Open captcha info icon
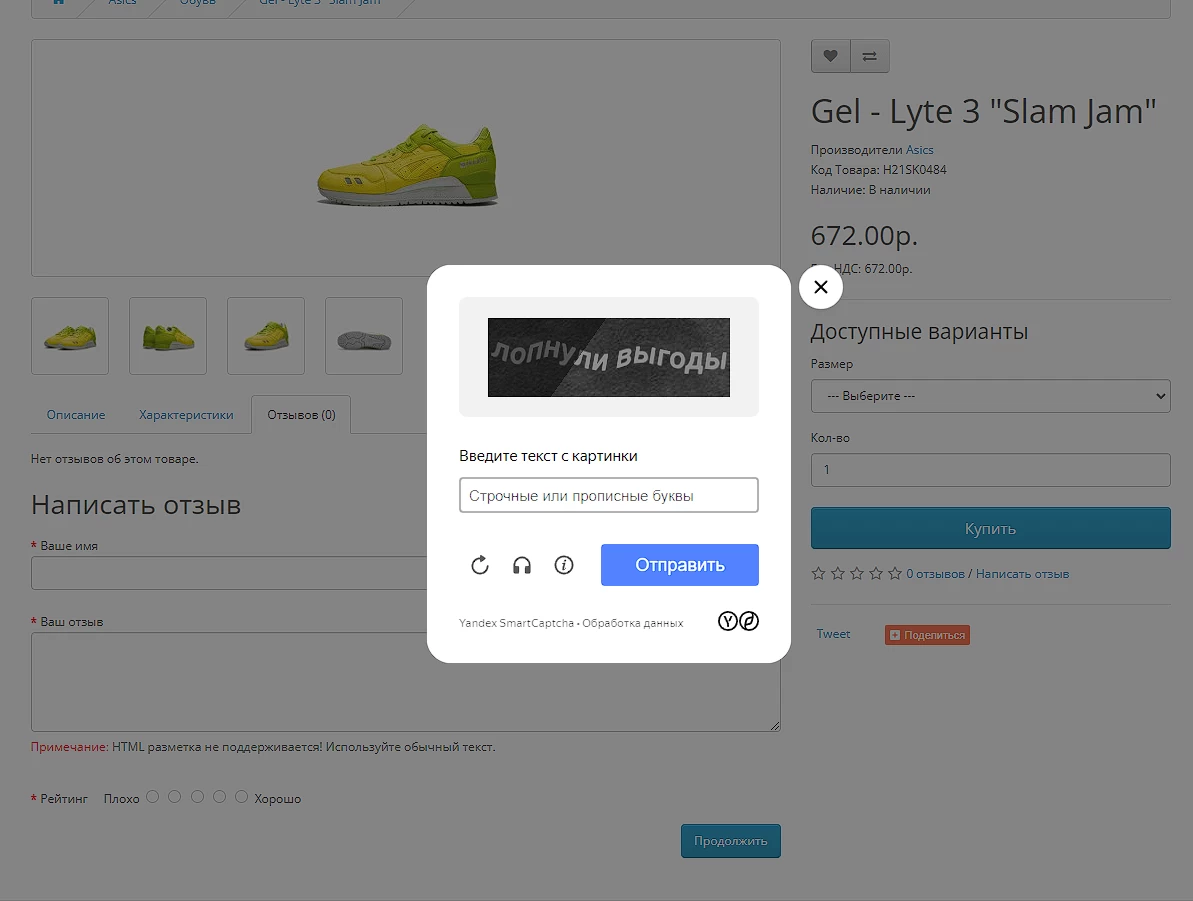The width and height of the screenshot is (1193, 901). (564, 565)
